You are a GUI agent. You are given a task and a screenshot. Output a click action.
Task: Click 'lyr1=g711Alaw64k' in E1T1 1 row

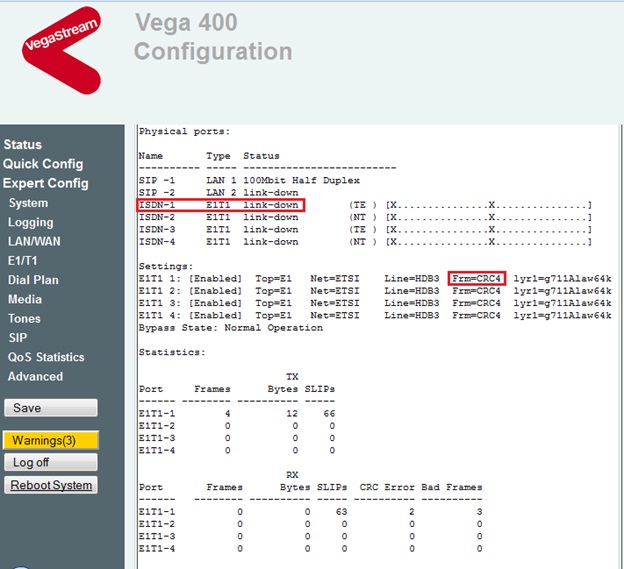point(562,279)
